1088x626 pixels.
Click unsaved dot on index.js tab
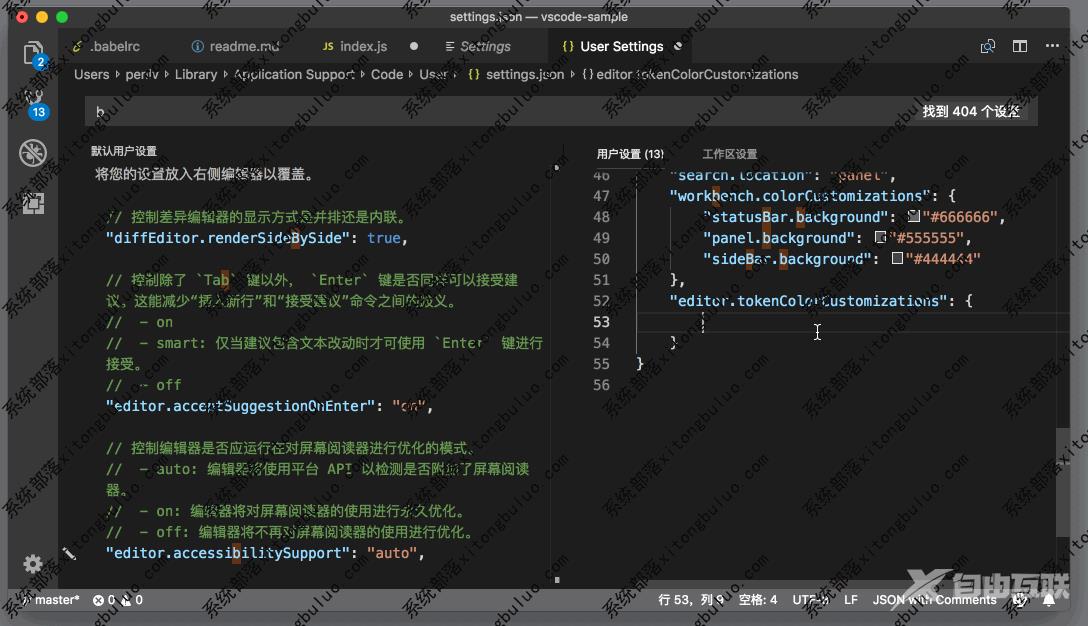pyautogui.click(x=414, y=46)
